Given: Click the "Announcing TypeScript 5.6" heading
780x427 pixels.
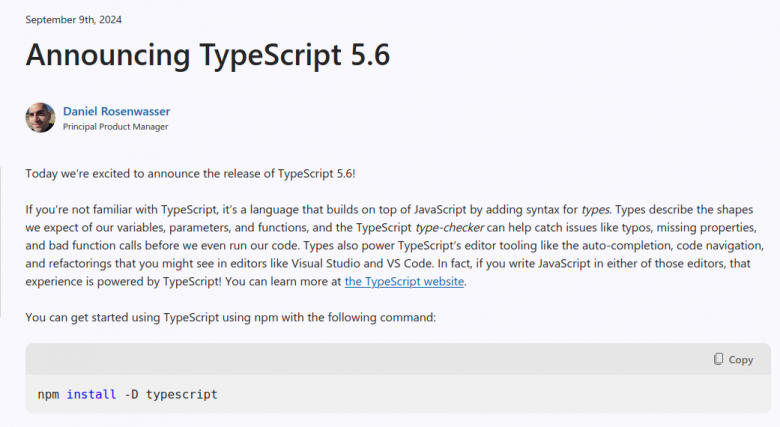Looking at the screenshot, I should pyautogui.click(x=208, y=54).
